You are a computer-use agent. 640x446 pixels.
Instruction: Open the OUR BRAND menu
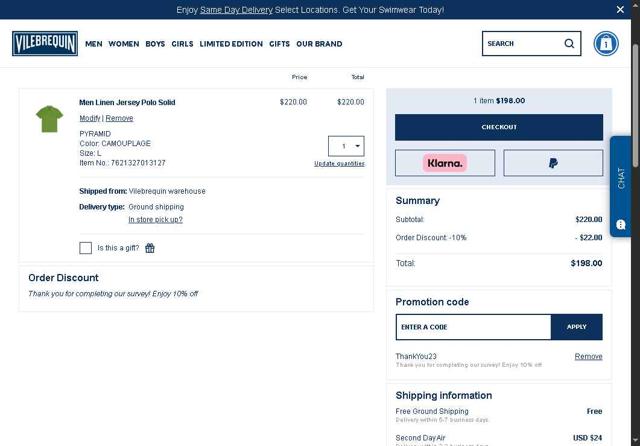pos(319,44)
